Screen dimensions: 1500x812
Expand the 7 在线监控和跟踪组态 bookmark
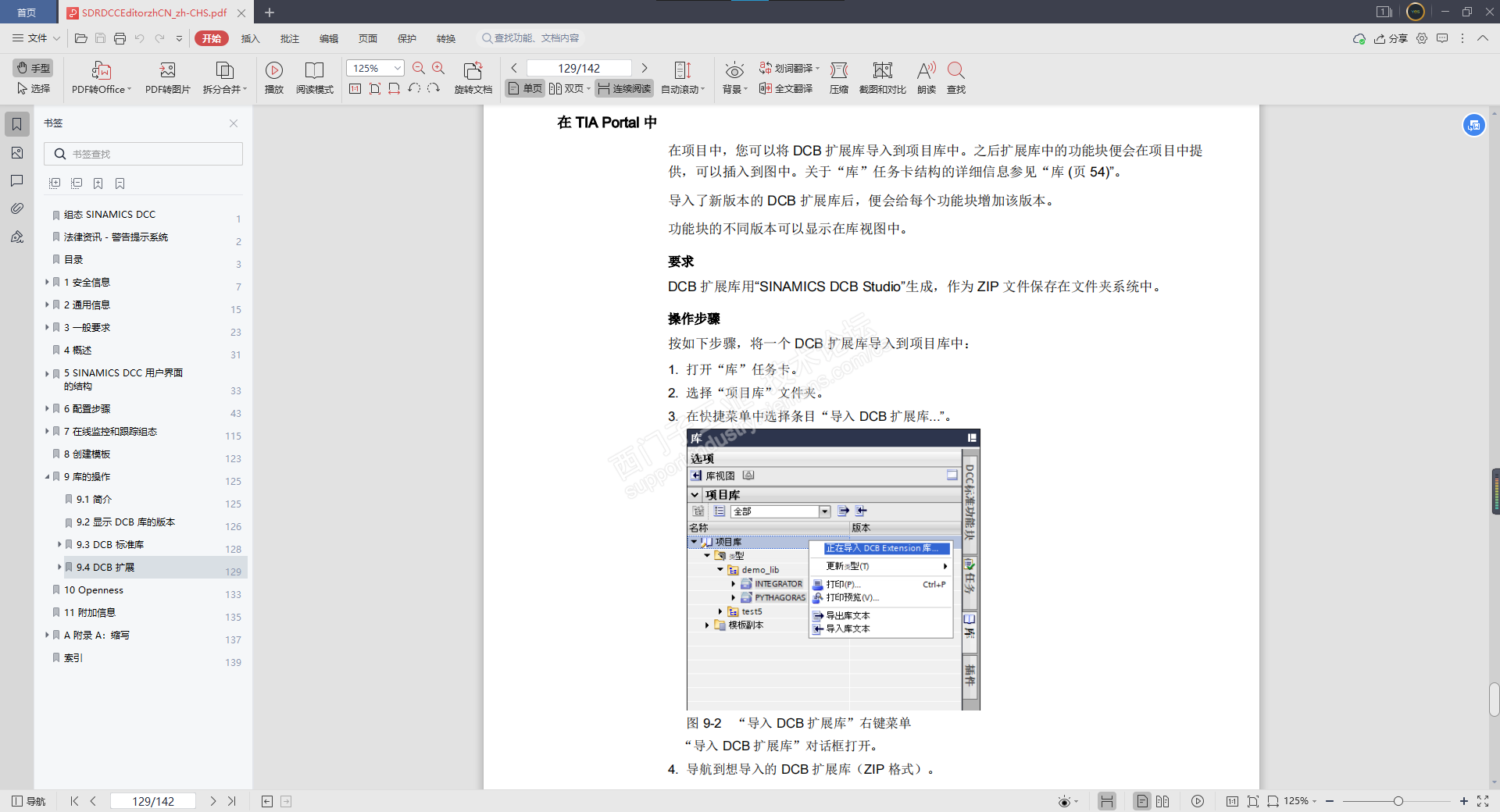click(47, 431)
